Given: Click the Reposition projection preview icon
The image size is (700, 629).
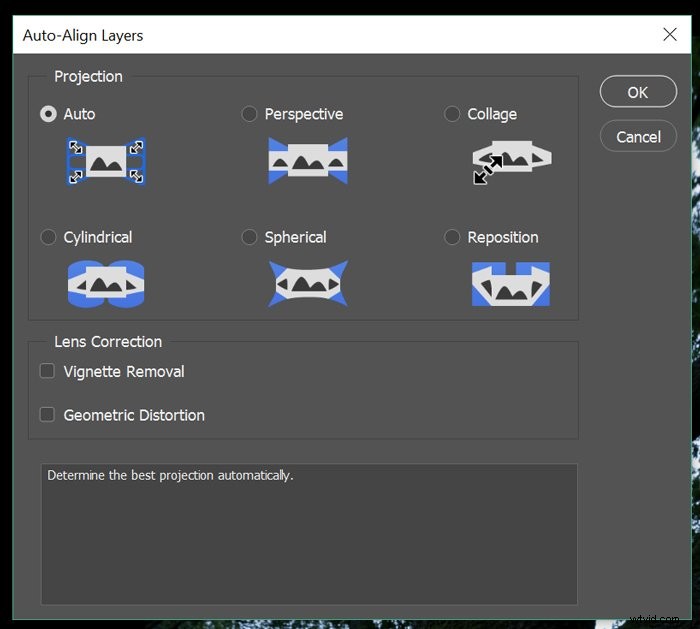Looking at the screenshot, I should pyautogui.click(x=511, y=285).
